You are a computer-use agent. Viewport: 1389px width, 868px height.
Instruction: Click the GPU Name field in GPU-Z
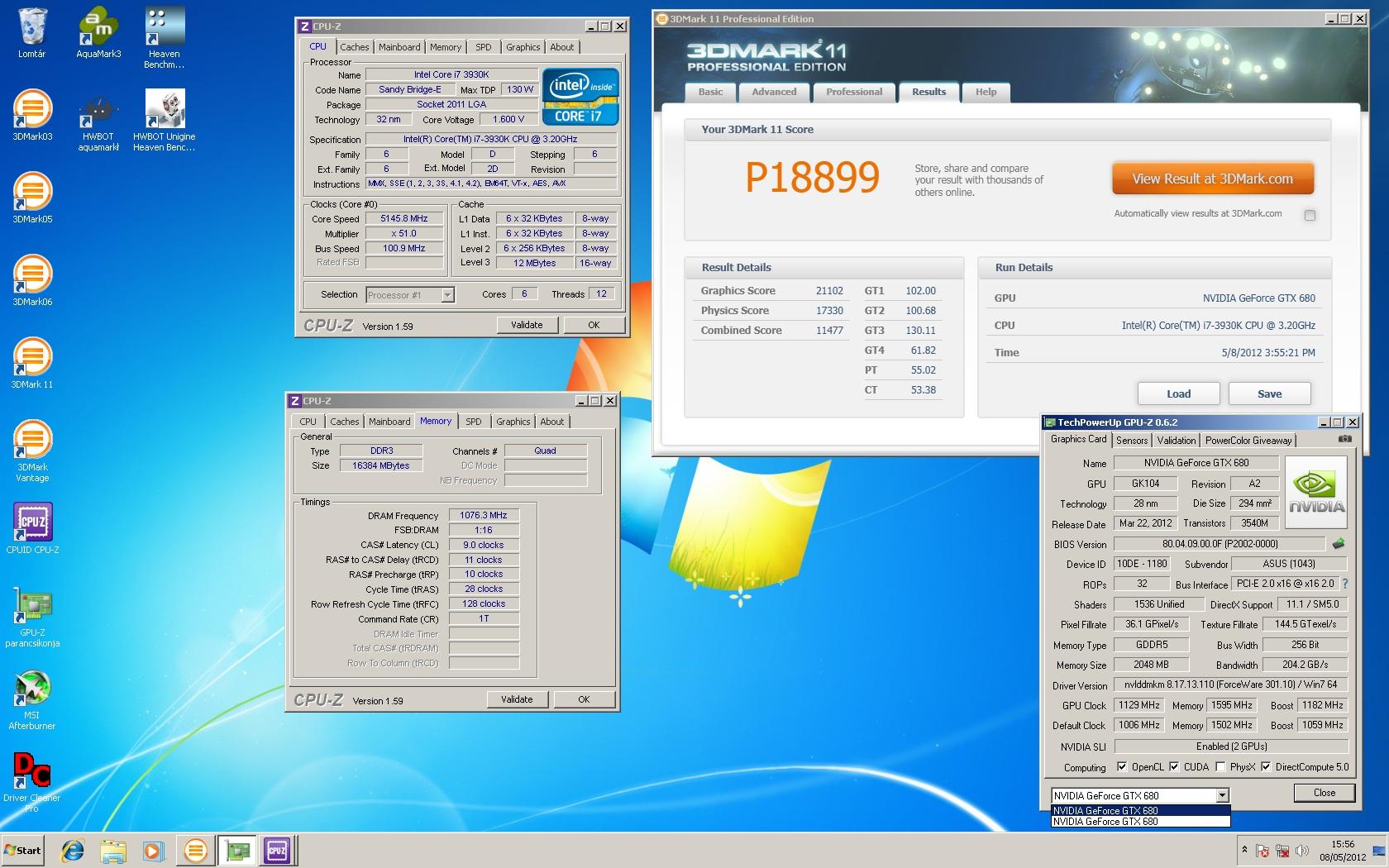point(1196,463)
